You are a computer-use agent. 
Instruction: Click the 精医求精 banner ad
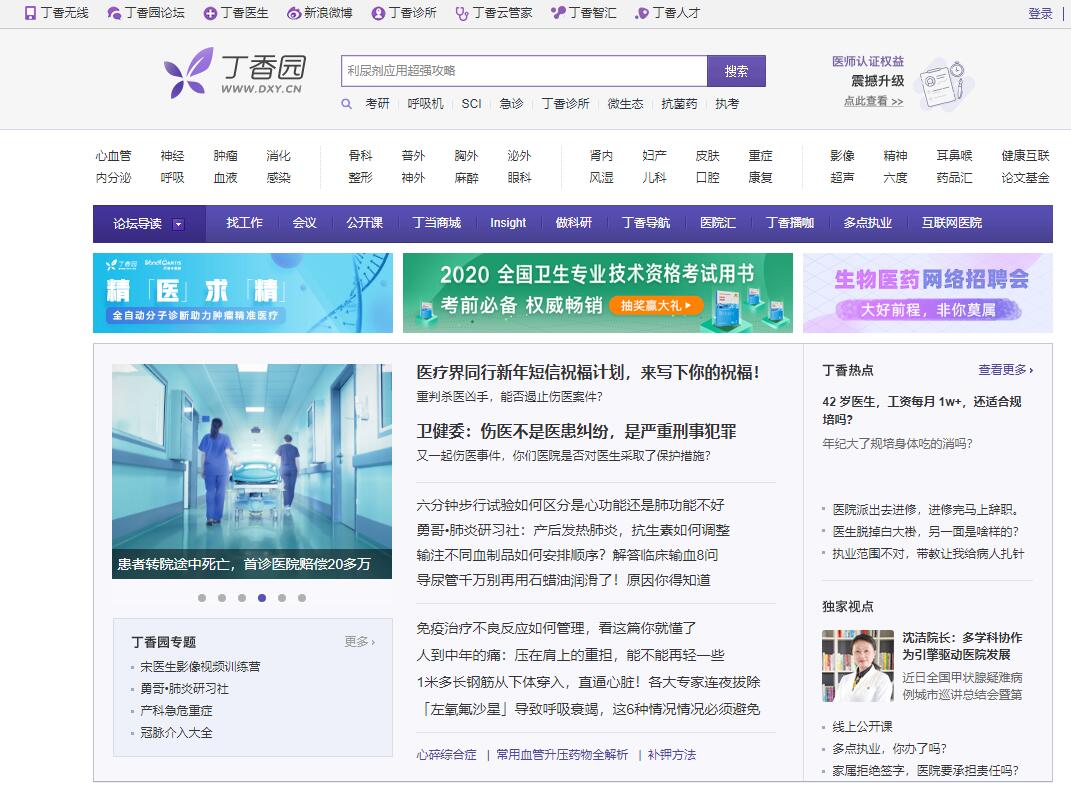tap(243, 293)
